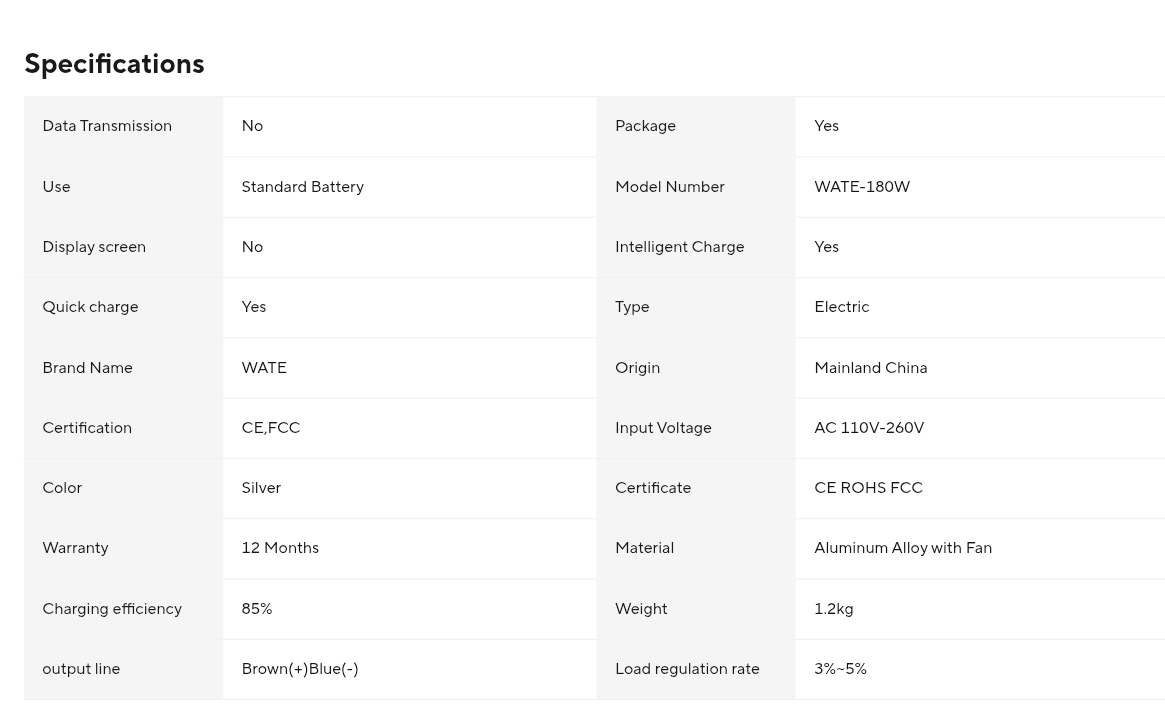Select the Mainland China origin value

click(x=871, y=368)
